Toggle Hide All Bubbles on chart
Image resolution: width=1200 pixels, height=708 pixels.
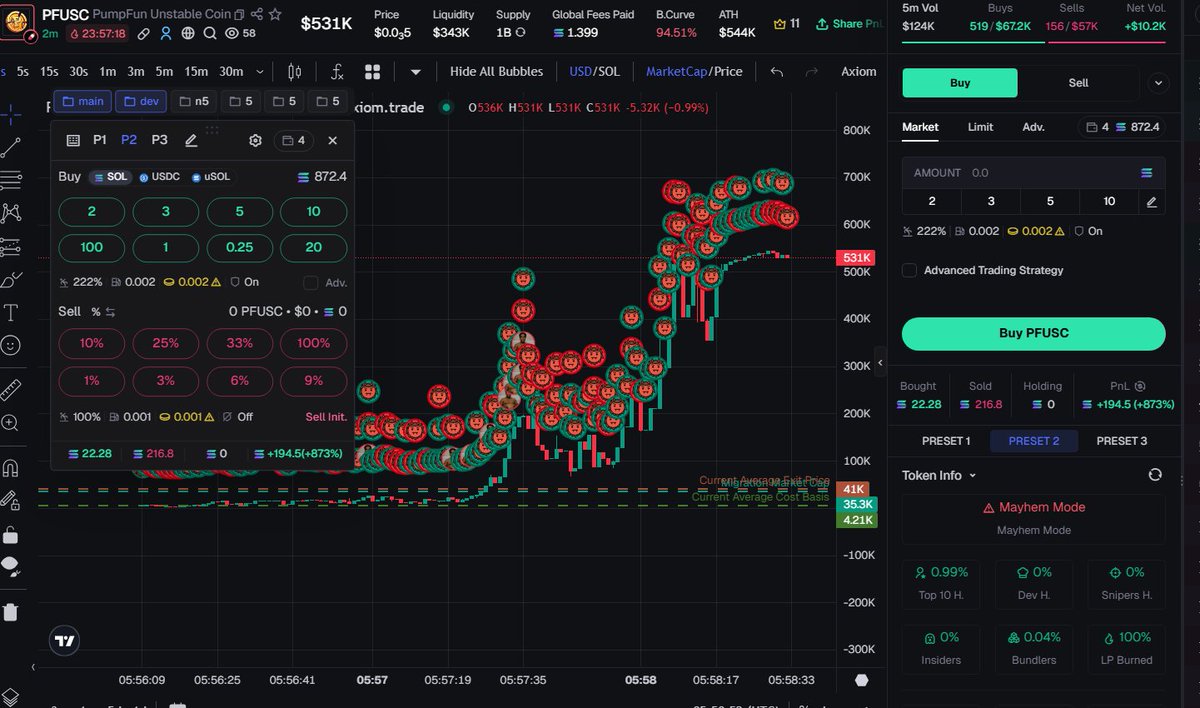(496, 72)
